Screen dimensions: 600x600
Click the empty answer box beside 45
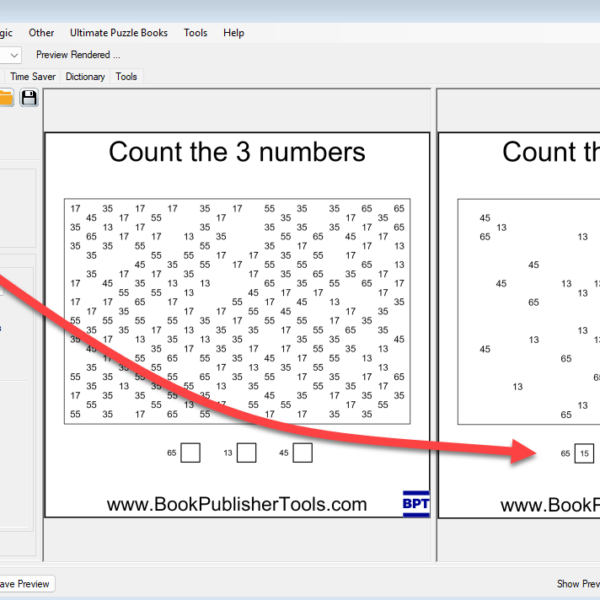(302, 453)
